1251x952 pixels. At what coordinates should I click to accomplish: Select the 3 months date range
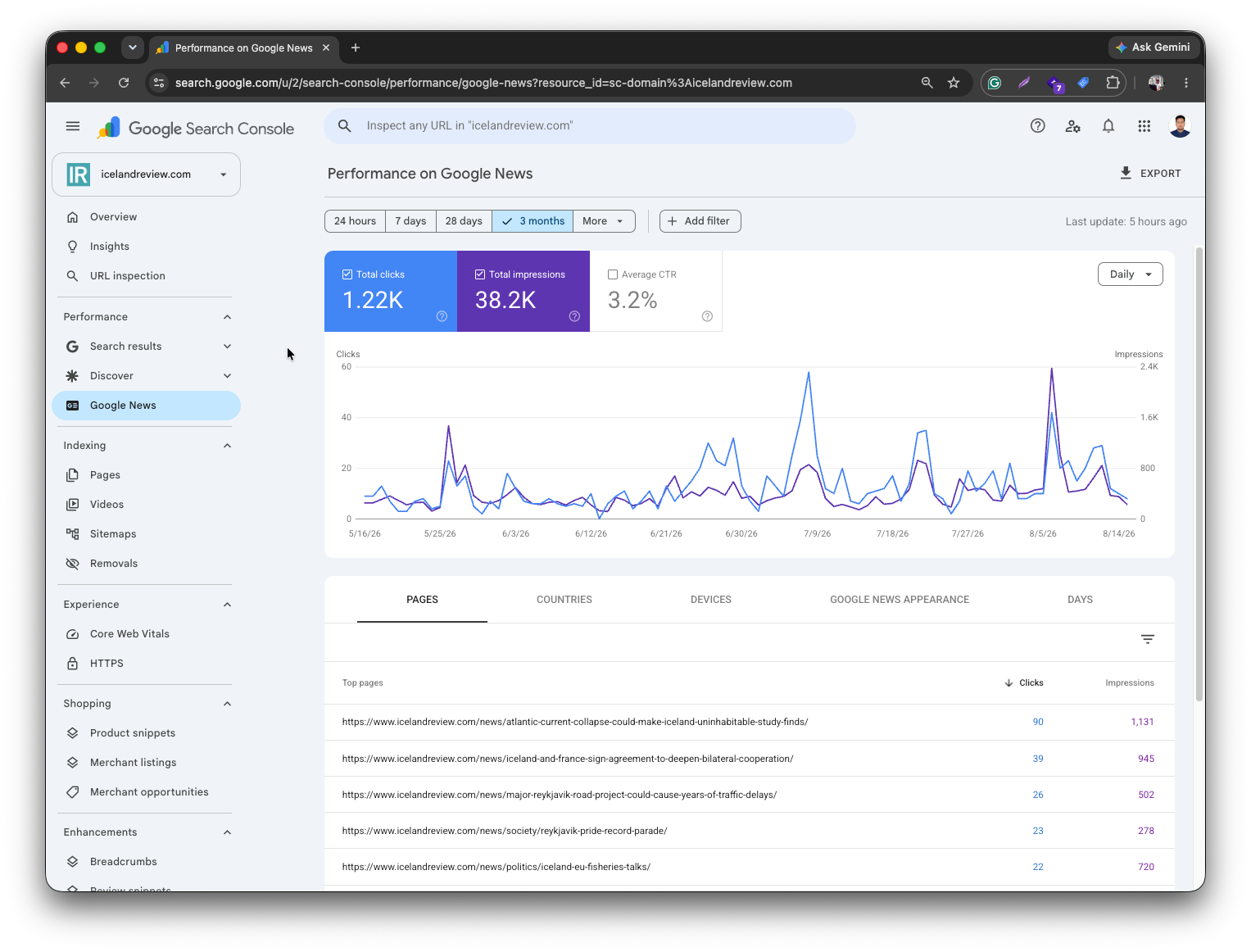533,221
